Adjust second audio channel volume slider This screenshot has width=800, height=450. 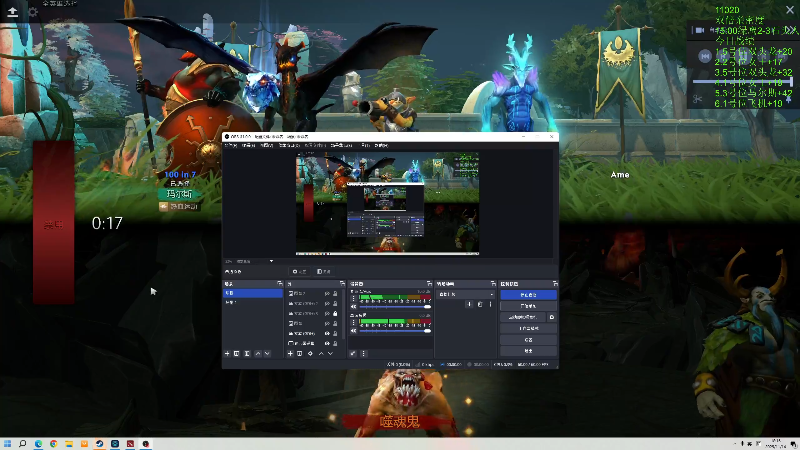[x=395, y=331]
